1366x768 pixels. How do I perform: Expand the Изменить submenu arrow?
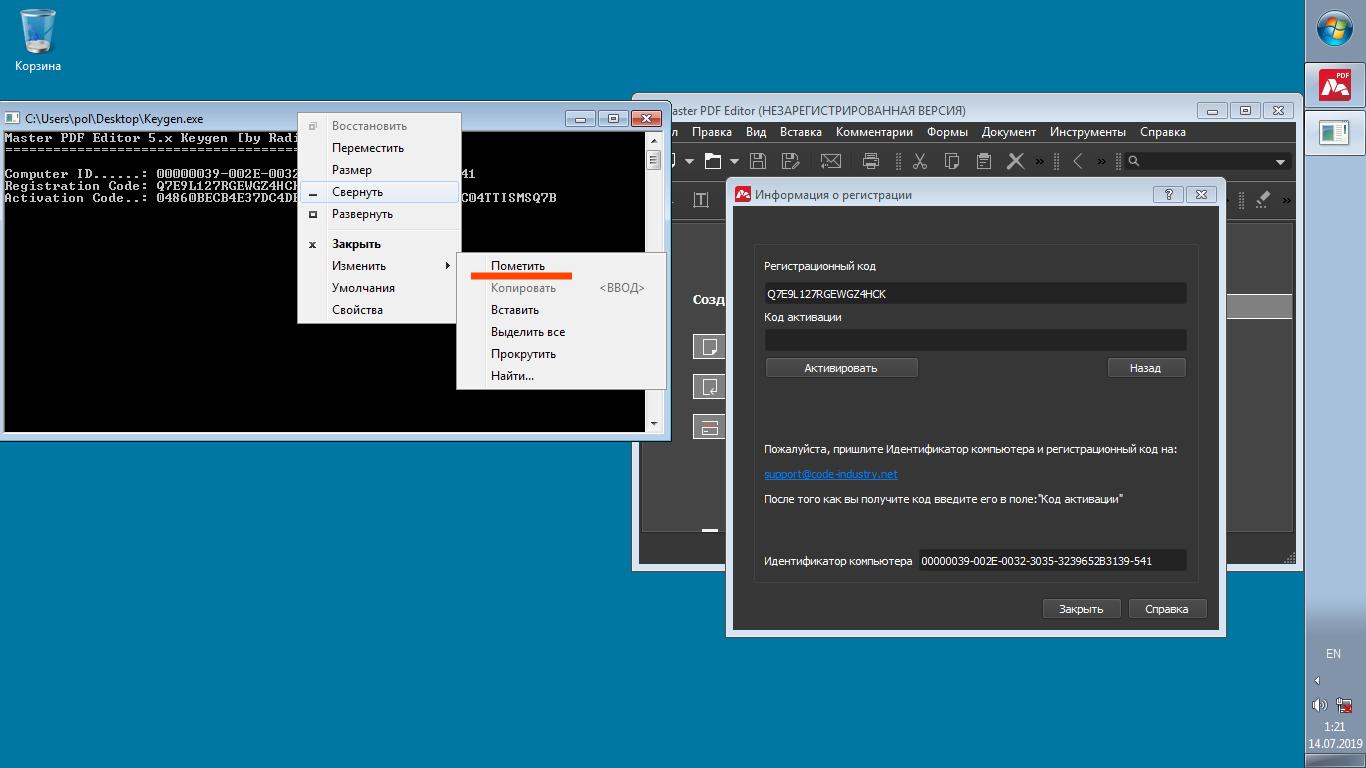(x=448, y=266)
